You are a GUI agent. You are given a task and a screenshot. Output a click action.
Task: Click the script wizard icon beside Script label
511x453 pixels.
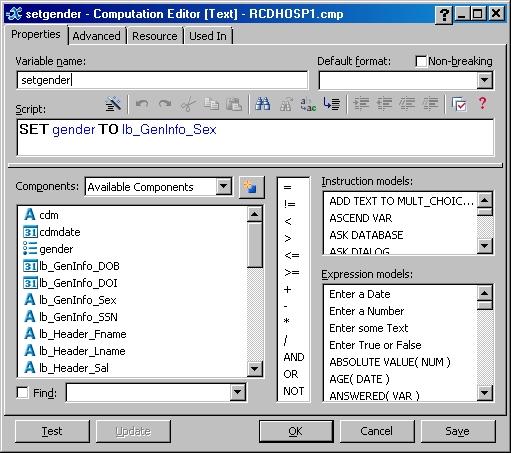point(113,104)
